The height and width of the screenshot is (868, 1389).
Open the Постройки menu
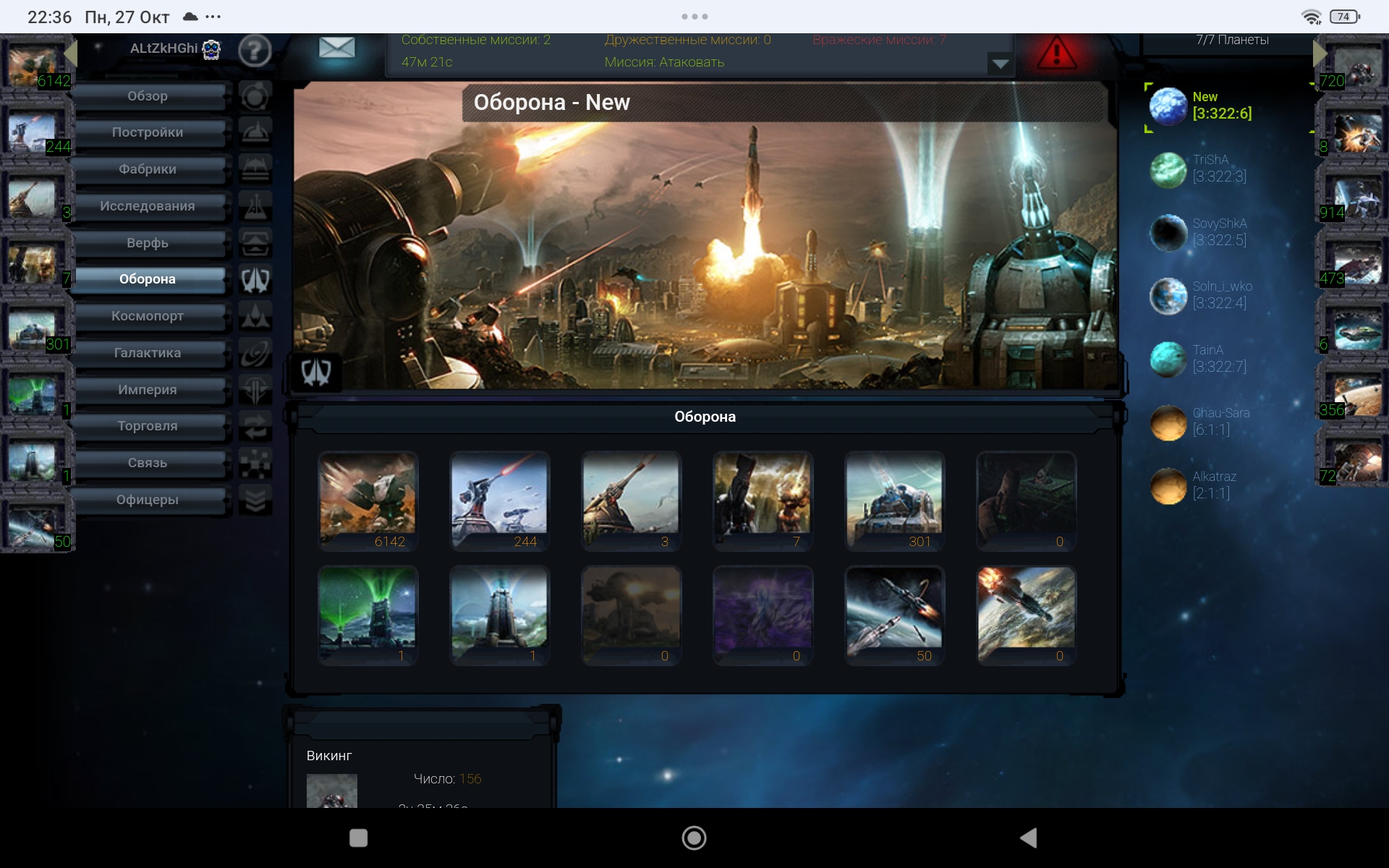pyautogui.click(x=148, y=132)
